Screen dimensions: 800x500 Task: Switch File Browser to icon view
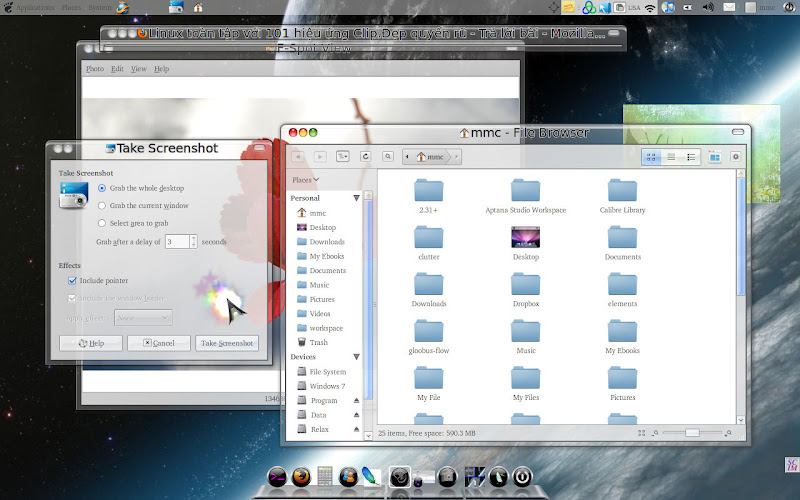[651, 157]
